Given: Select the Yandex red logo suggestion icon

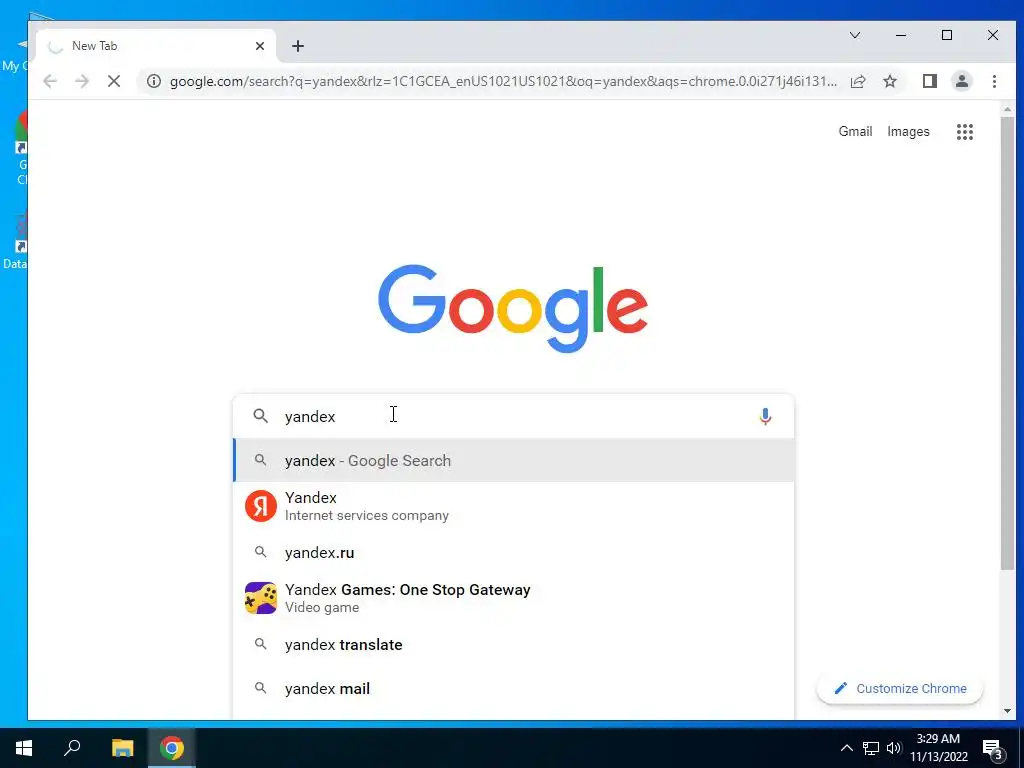Looking at the screenshot, I should click(261, 506).
